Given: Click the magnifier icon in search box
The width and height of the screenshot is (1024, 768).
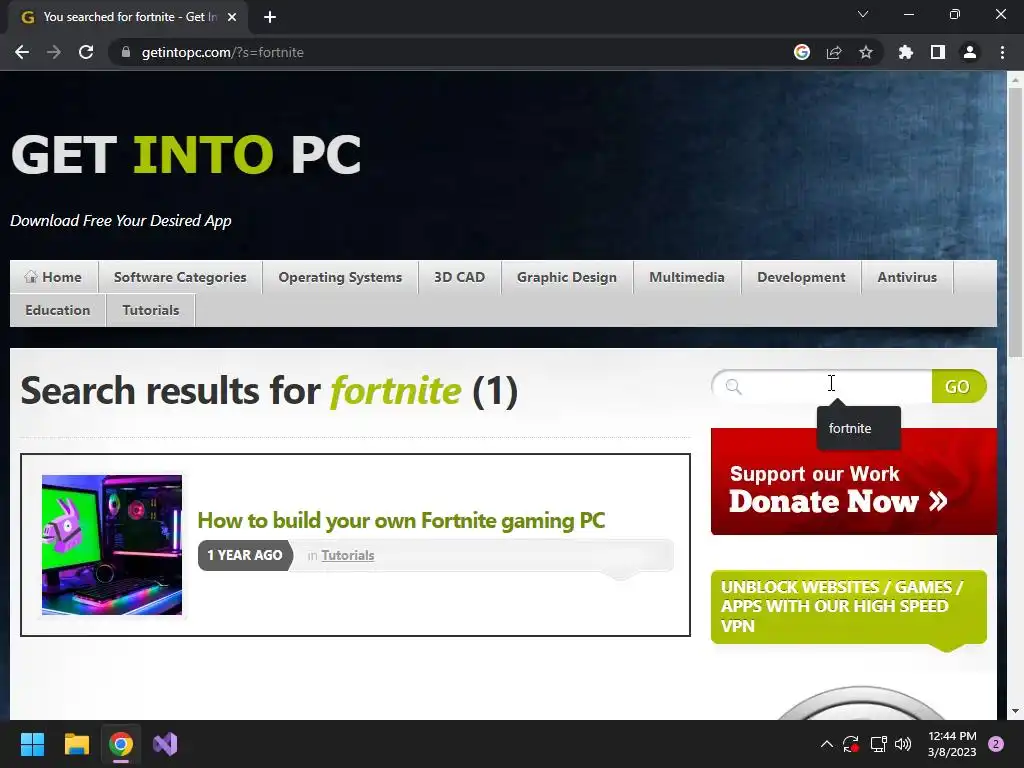Looking at the screenshot, I should (x=733, y=387).
